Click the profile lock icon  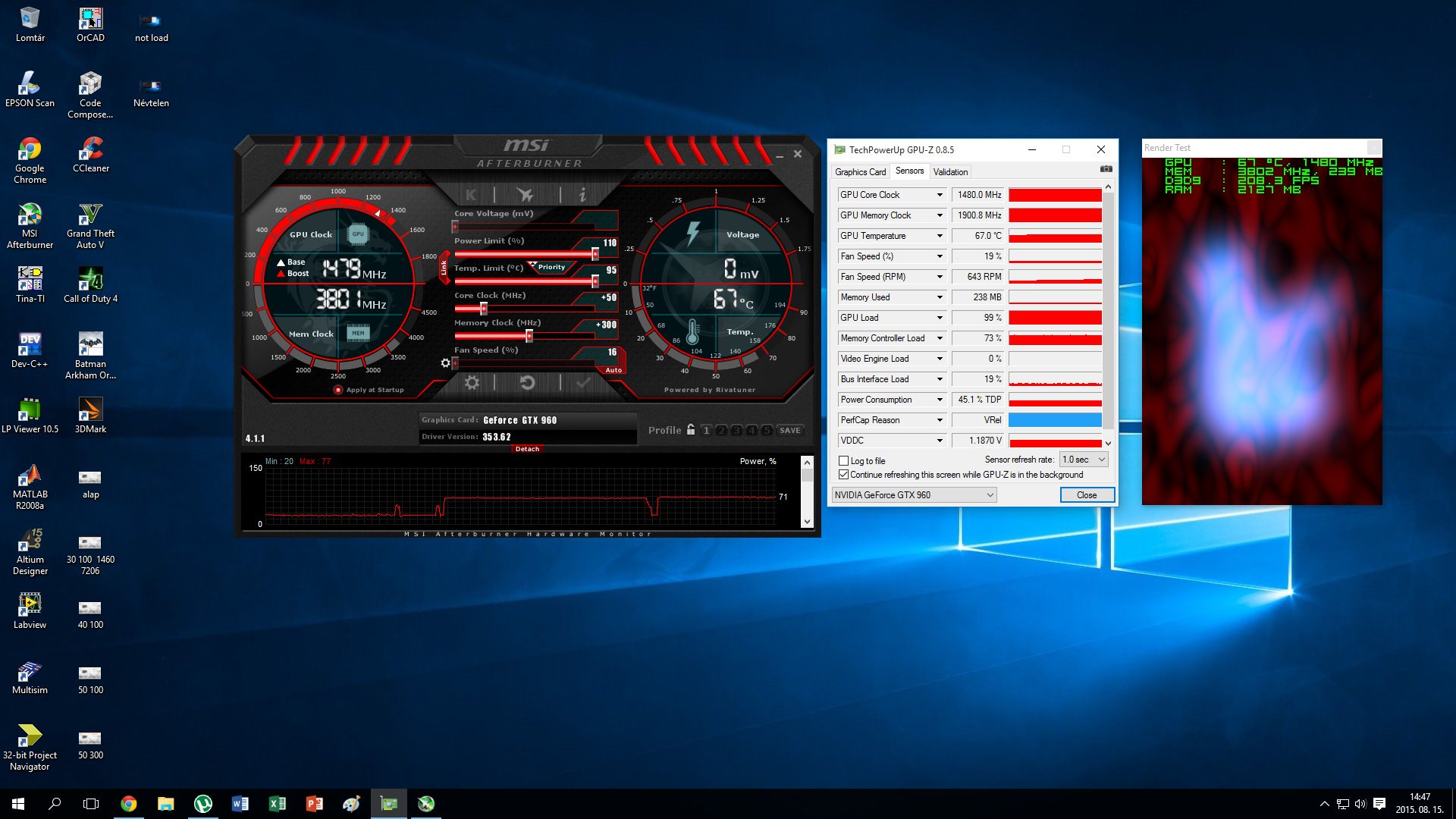tap(691, 429)
